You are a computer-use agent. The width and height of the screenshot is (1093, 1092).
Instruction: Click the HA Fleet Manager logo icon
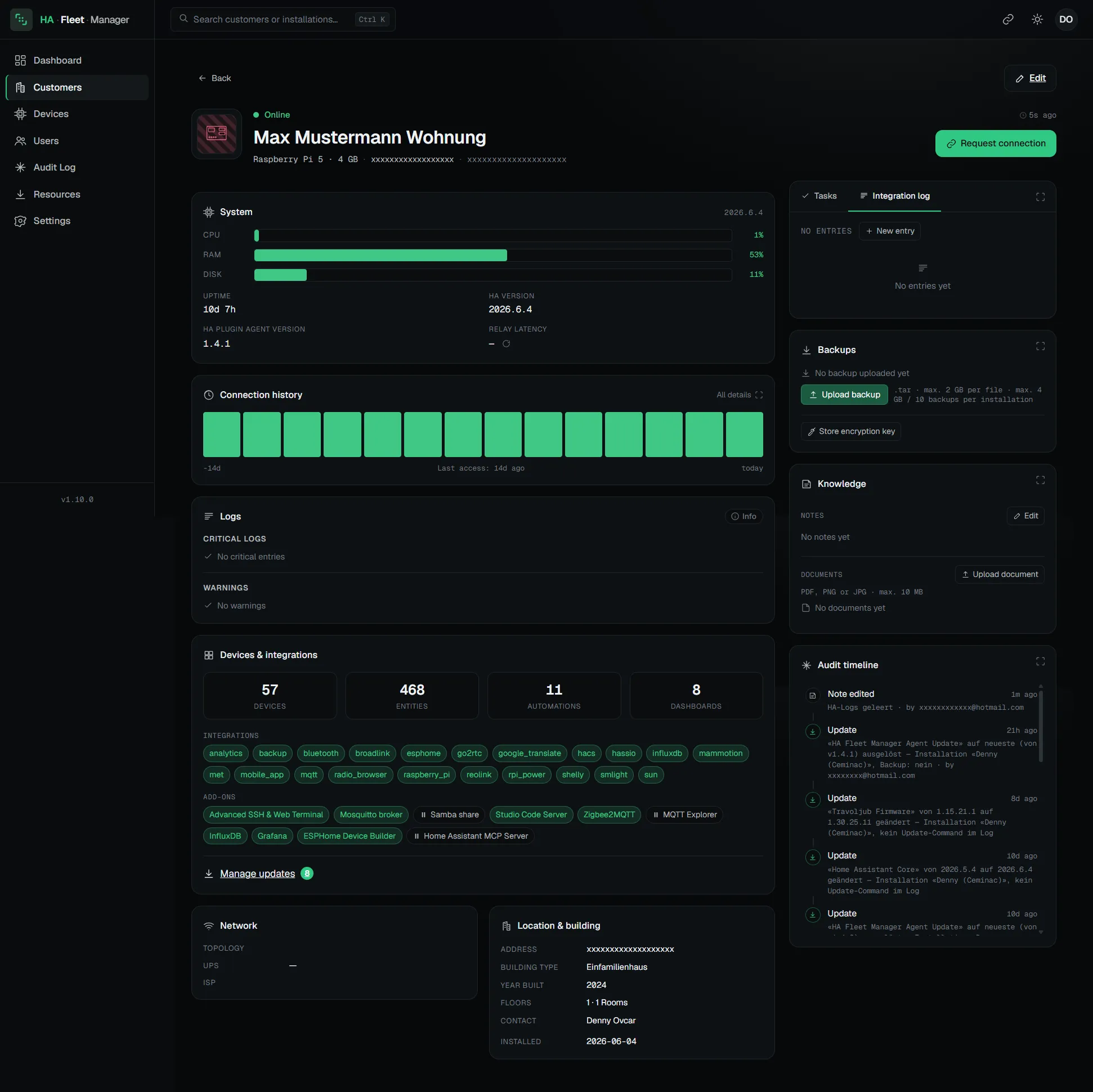point(21,20)
